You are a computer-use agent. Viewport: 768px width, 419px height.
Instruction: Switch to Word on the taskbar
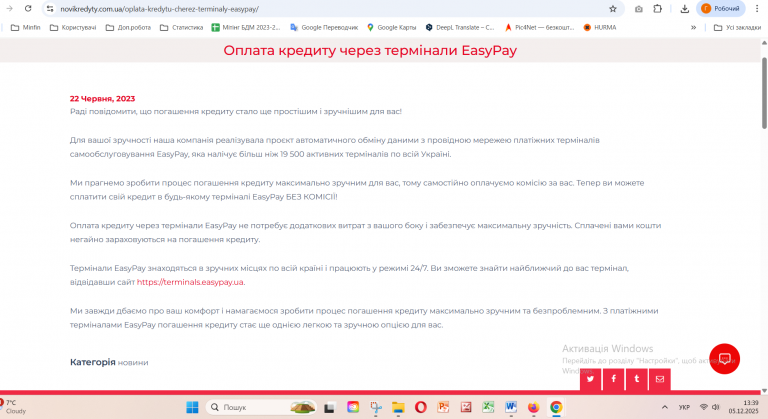pyautogui.click(x=511, y=407)
